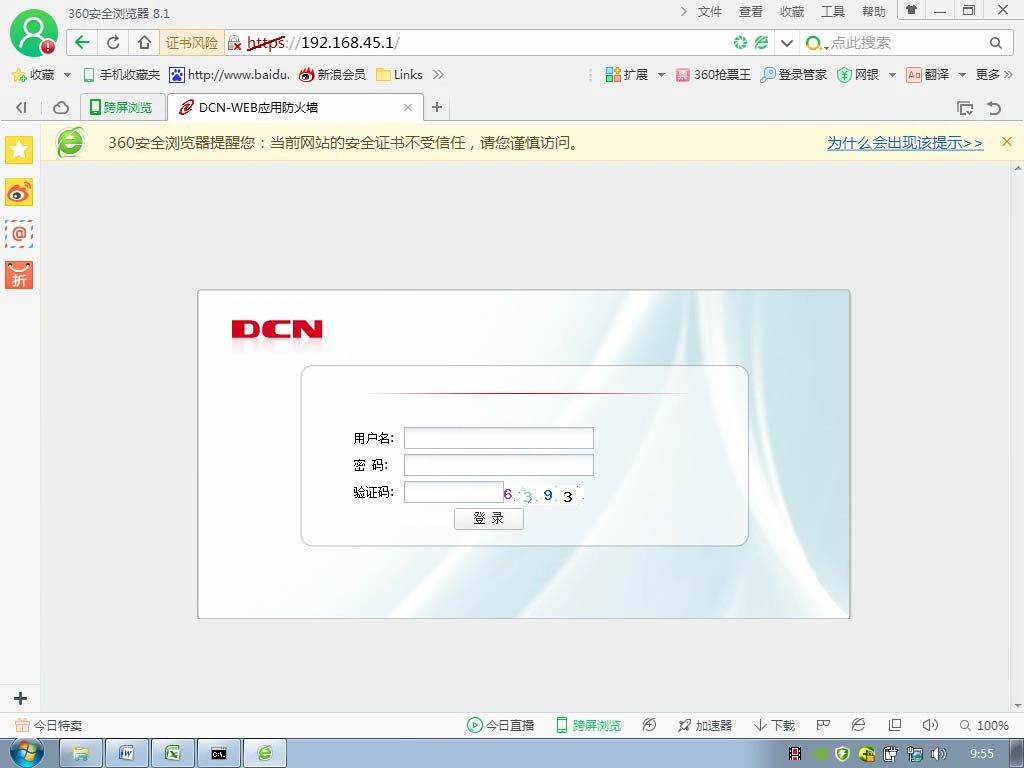The height and width of the screenshot is (768, 1024).
Task: Change the 100% zoom level
Action: pyautogui.click(x=984, y=726)
